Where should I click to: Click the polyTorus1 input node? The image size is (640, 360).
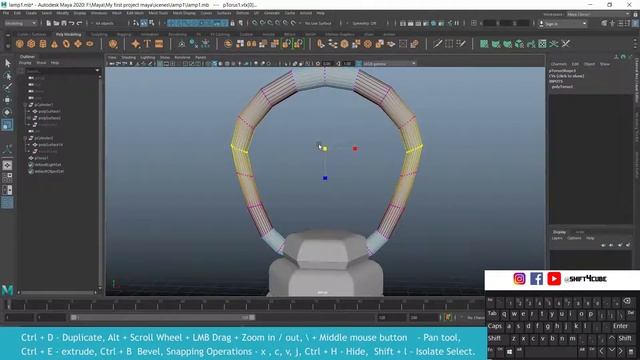pyautogui.click(x=562, y=87)
